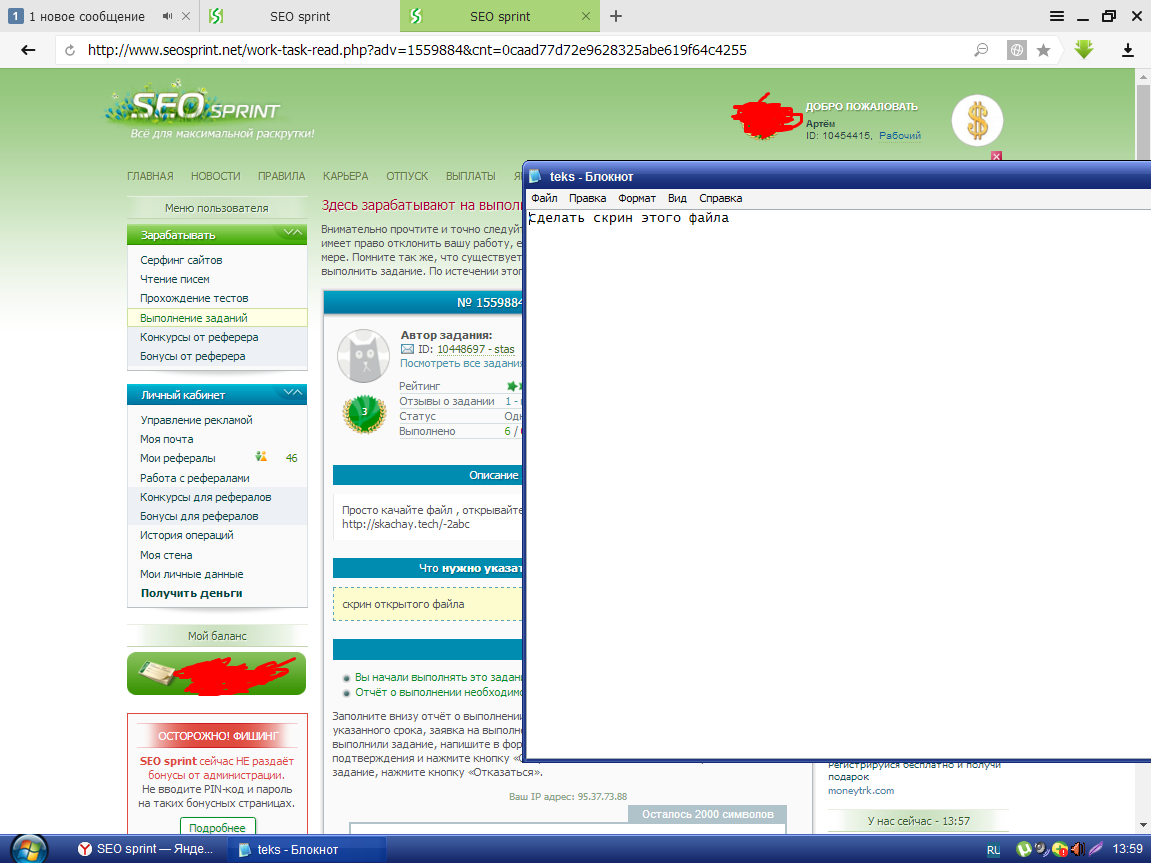Go to КАРЬЕРА in site navigation
The height and width of the screenshot is (863, 1151).
[345, 176]
